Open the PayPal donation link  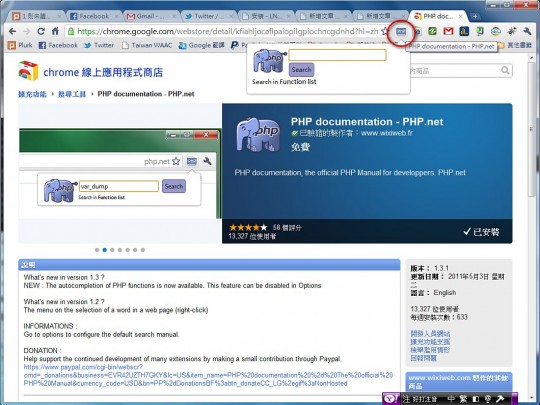(x=208, y=375)
